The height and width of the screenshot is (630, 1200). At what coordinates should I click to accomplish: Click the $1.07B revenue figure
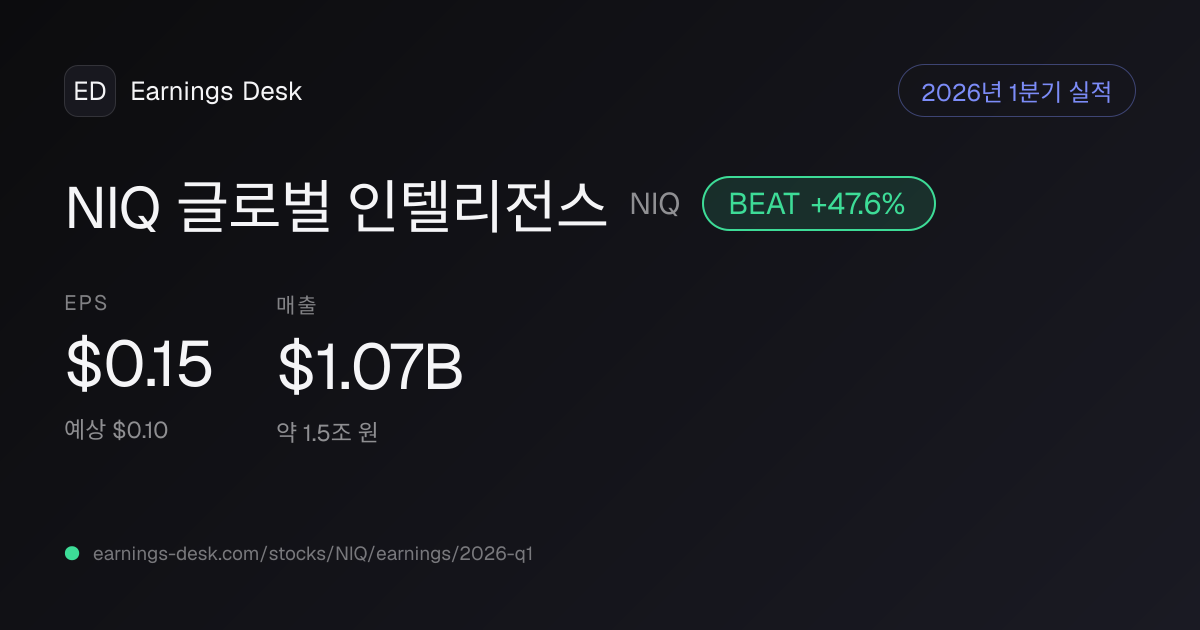tap(370, 366)
